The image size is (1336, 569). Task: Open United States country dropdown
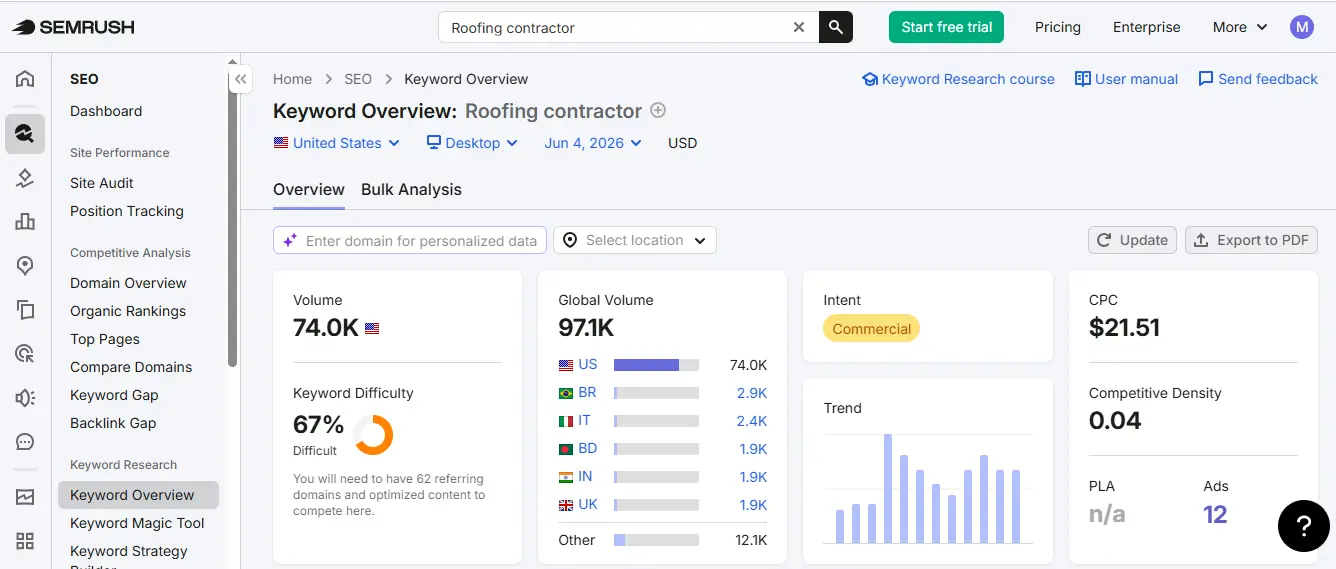337,143
